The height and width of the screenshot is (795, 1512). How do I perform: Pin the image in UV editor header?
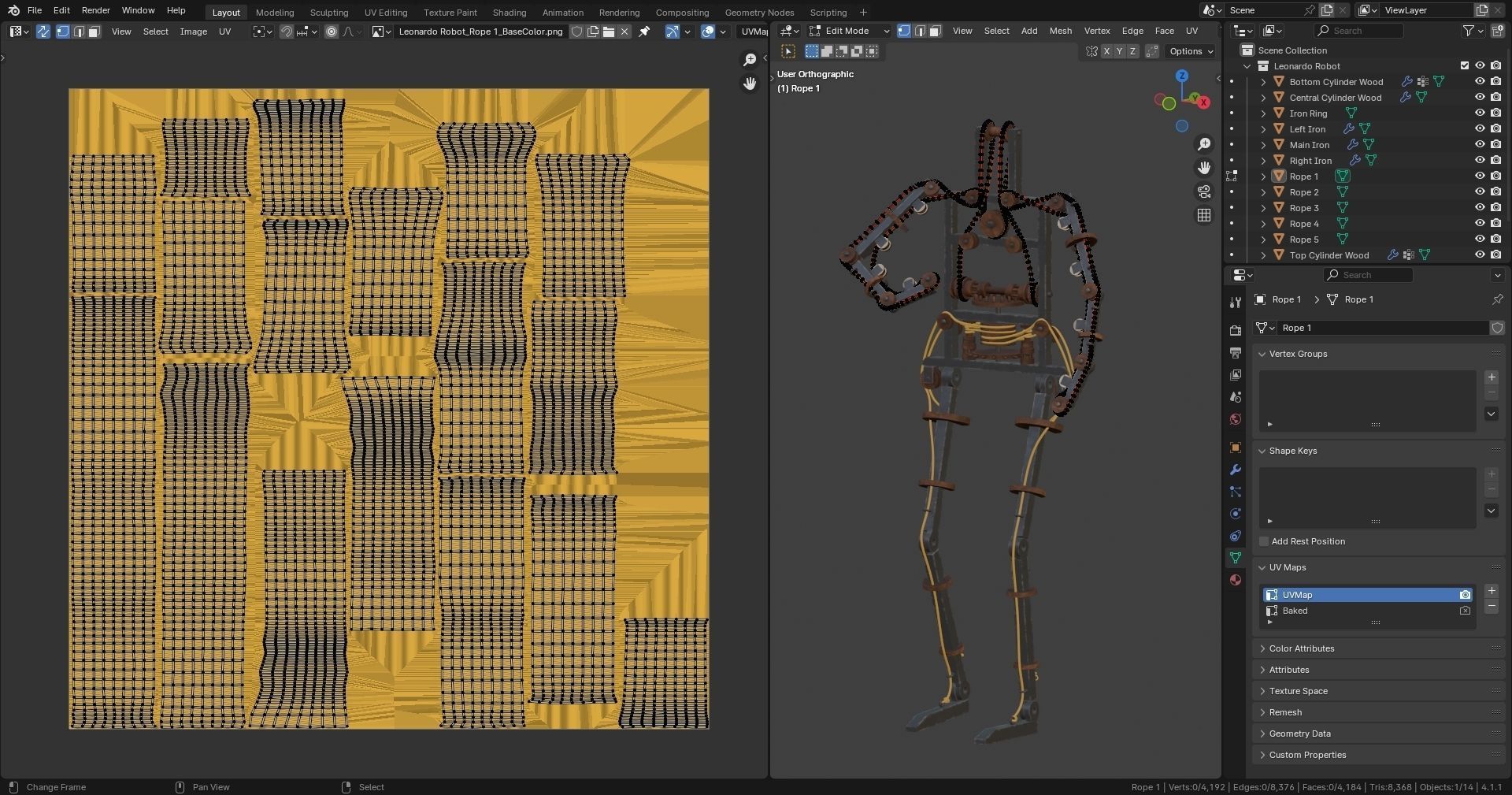tap(644, 32)
